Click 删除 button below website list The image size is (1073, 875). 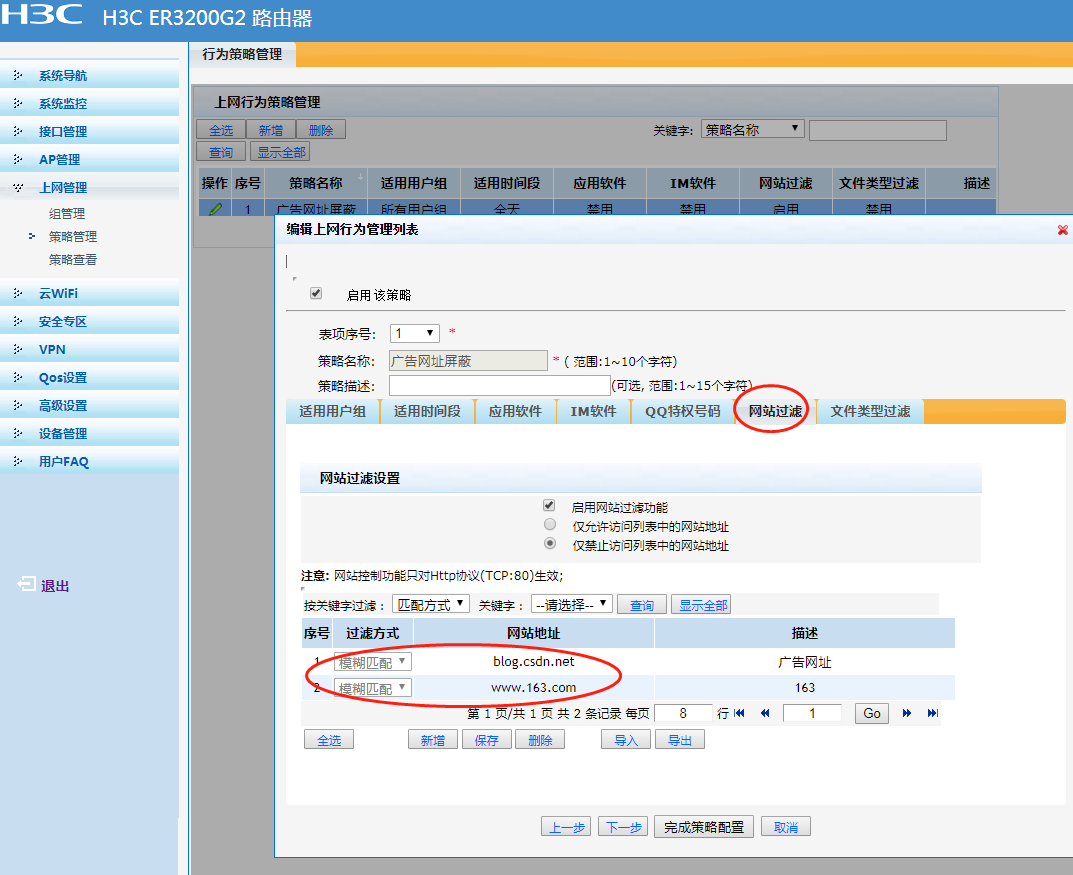(x=540, y=740)
